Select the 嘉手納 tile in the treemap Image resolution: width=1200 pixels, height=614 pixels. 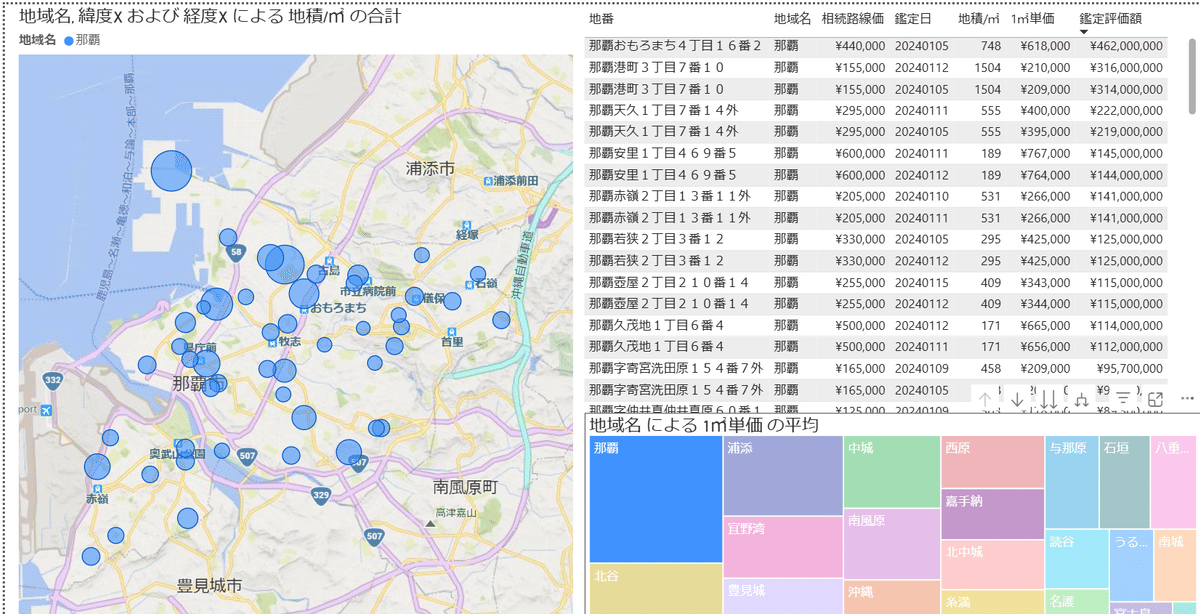pos(993,513)
